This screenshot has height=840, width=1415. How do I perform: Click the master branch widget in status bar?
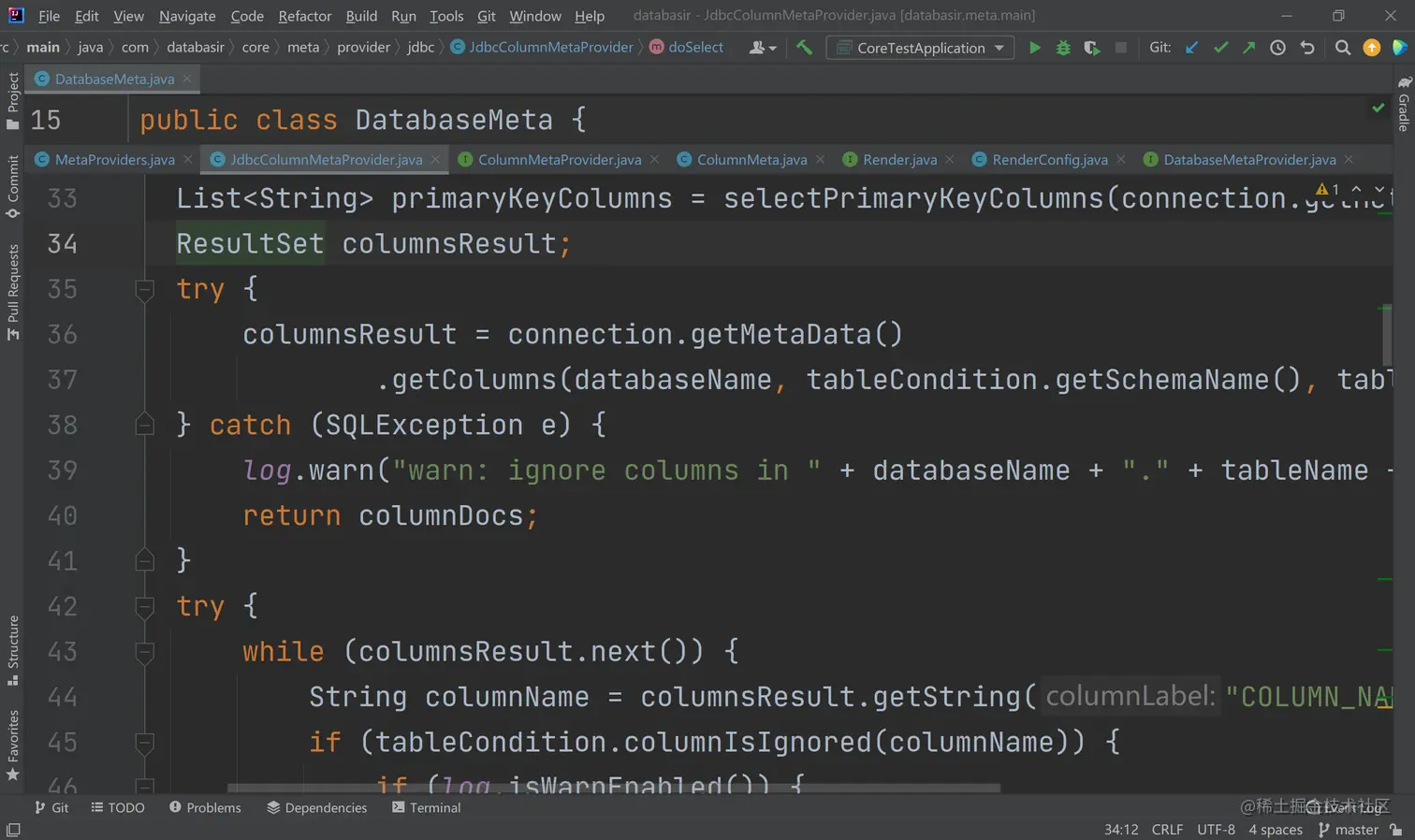(1349, 830)
